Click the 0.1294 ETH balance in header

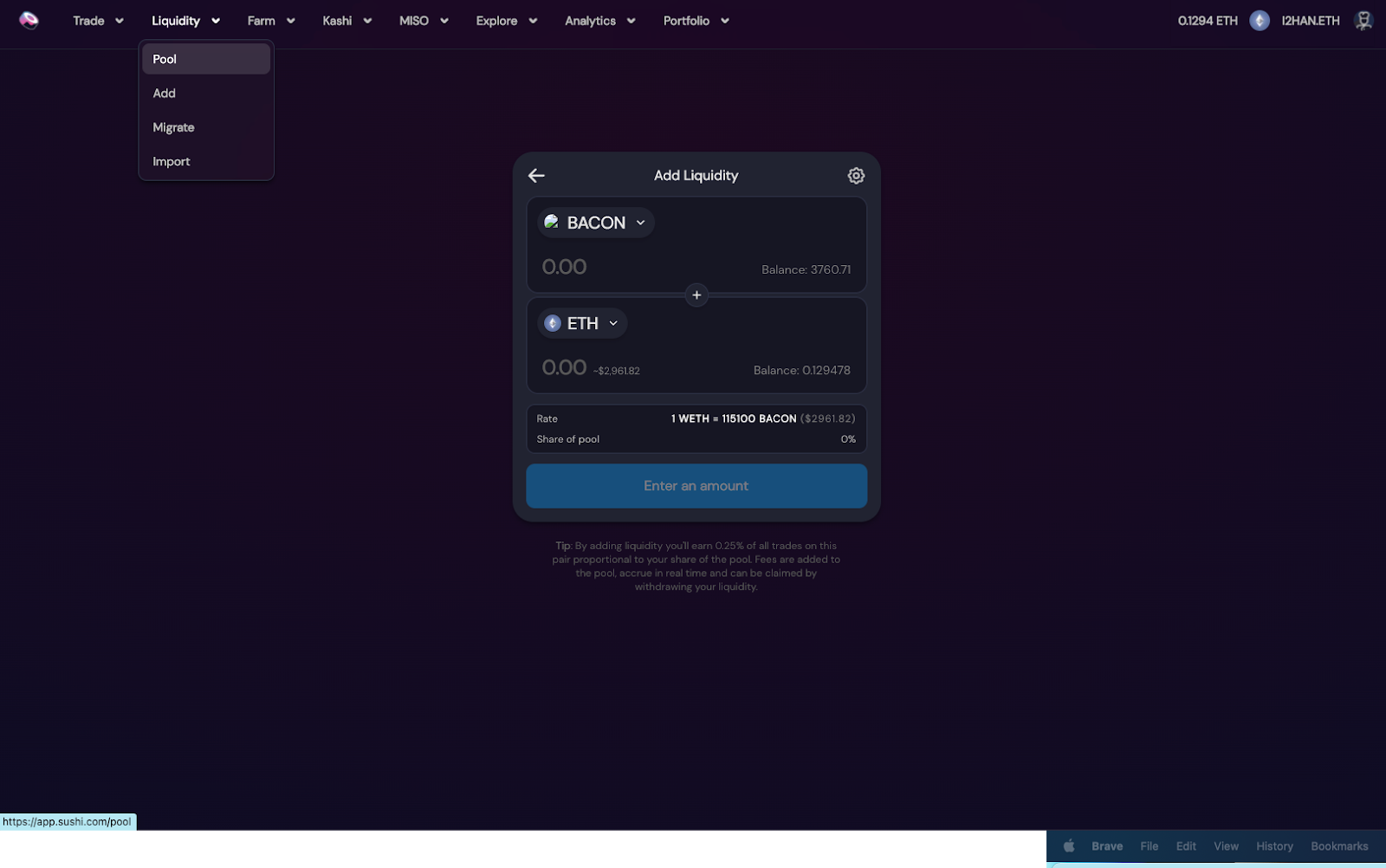coord(1208,21)
